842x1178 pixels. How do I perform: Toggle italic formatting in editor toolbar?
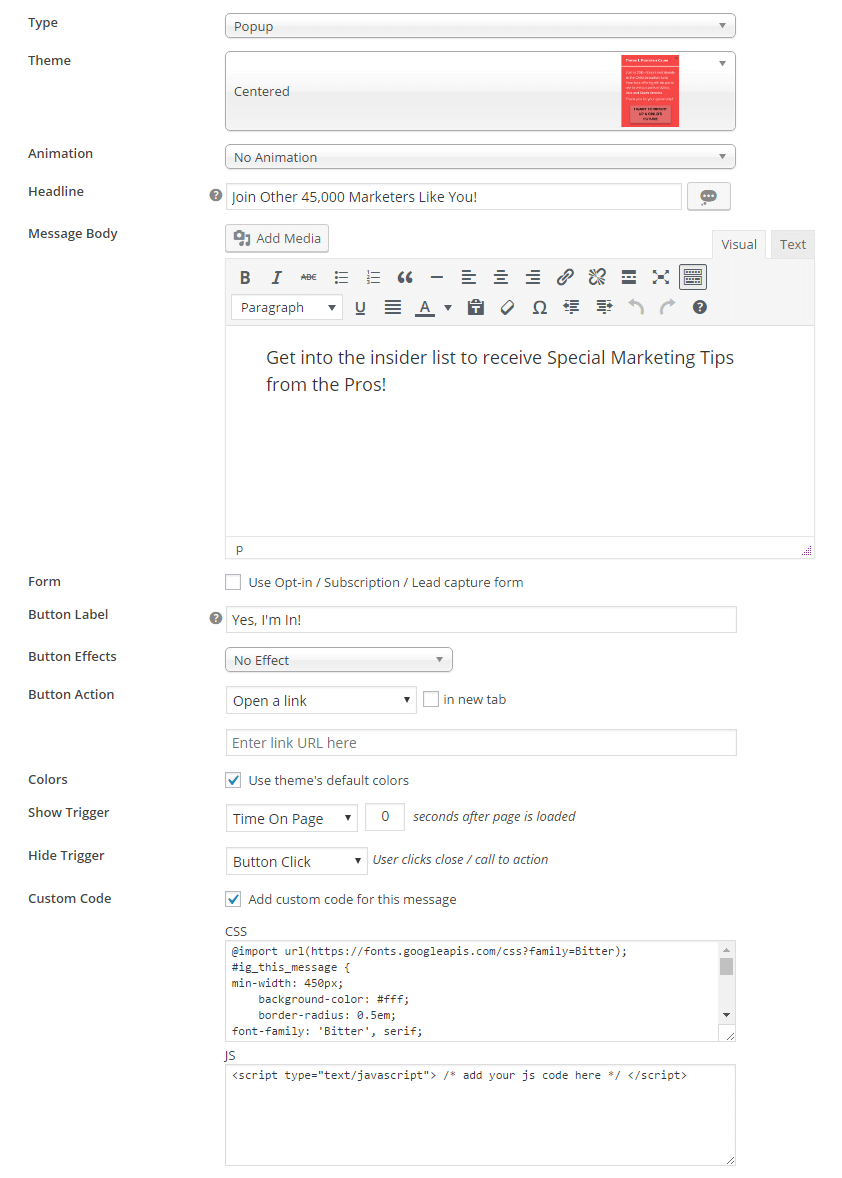pyautogui.click(x=276, y=277)
